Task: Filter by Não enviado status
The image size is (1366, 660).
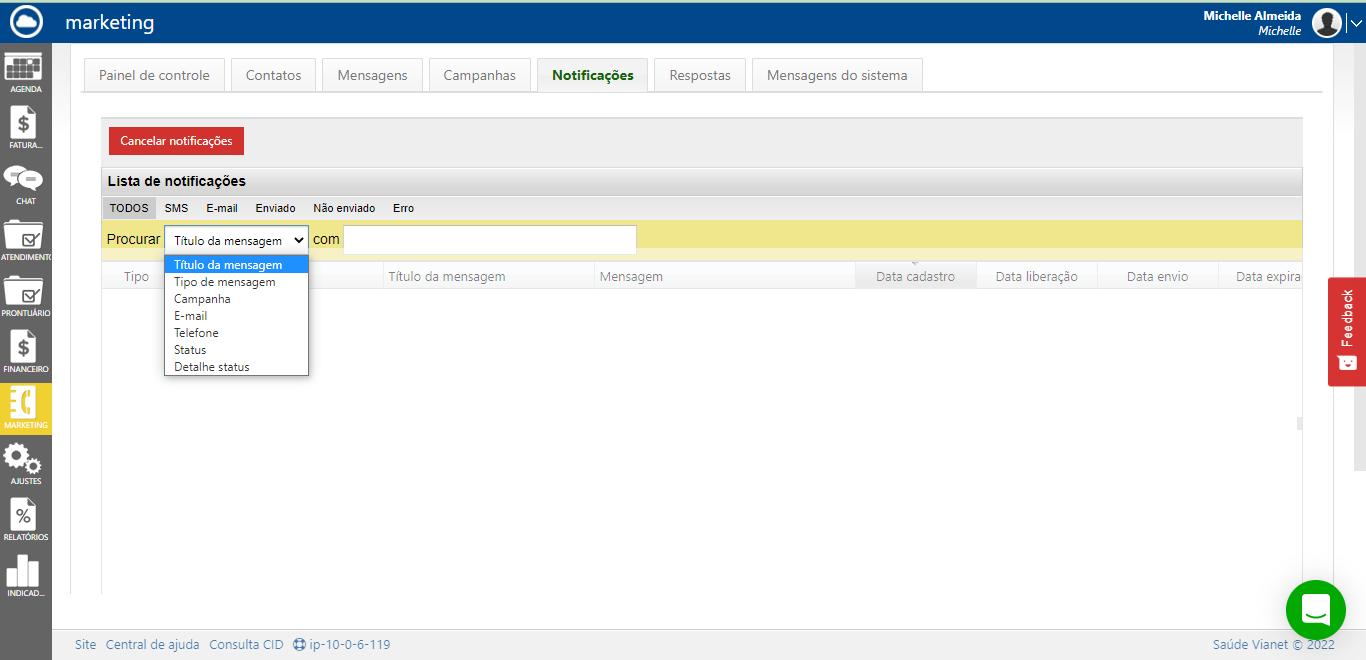Action: pos(344,208)
